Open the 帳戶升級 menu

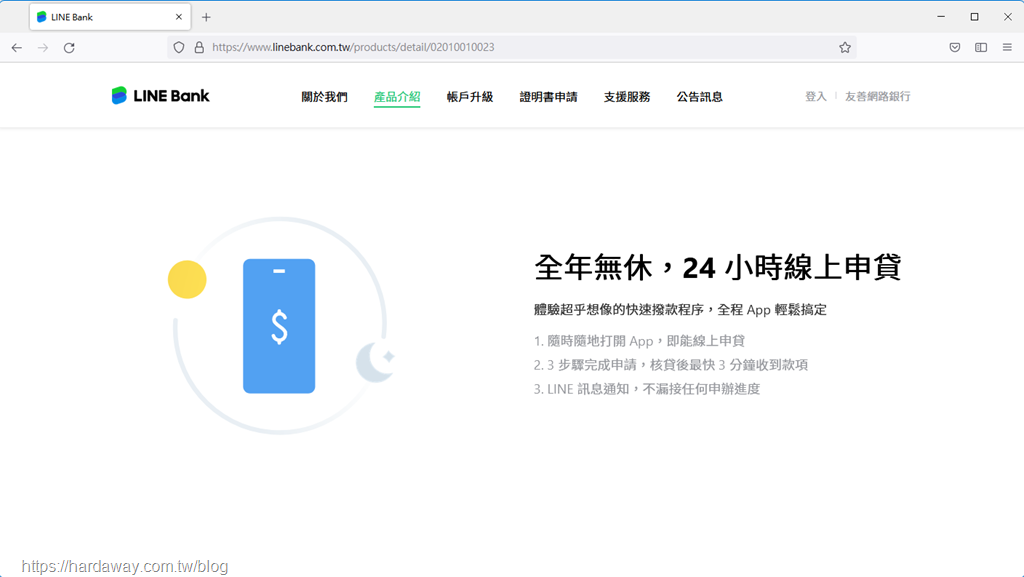coord(470,97)
